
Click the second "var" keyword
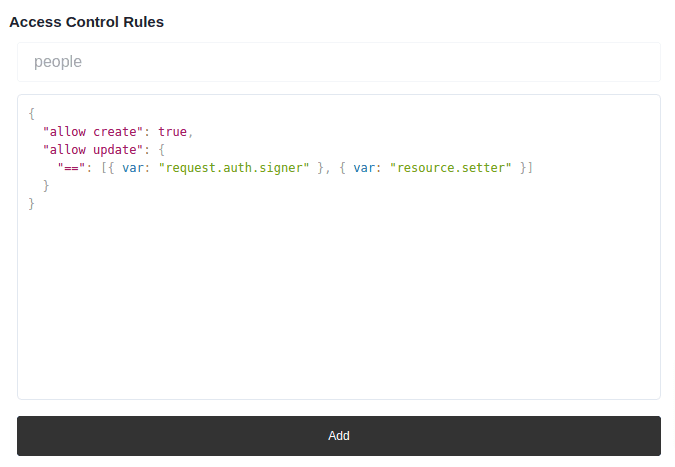[364, 168]
